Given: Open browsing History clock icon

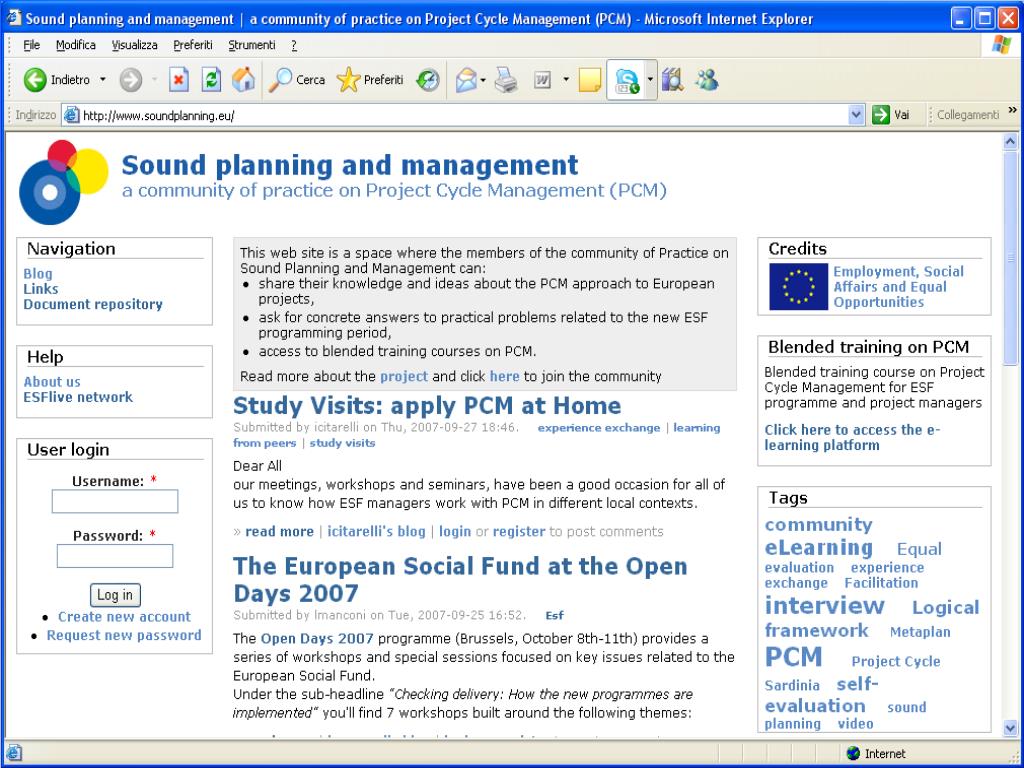Looking at the screenshot, I should (x=428, y=80).
